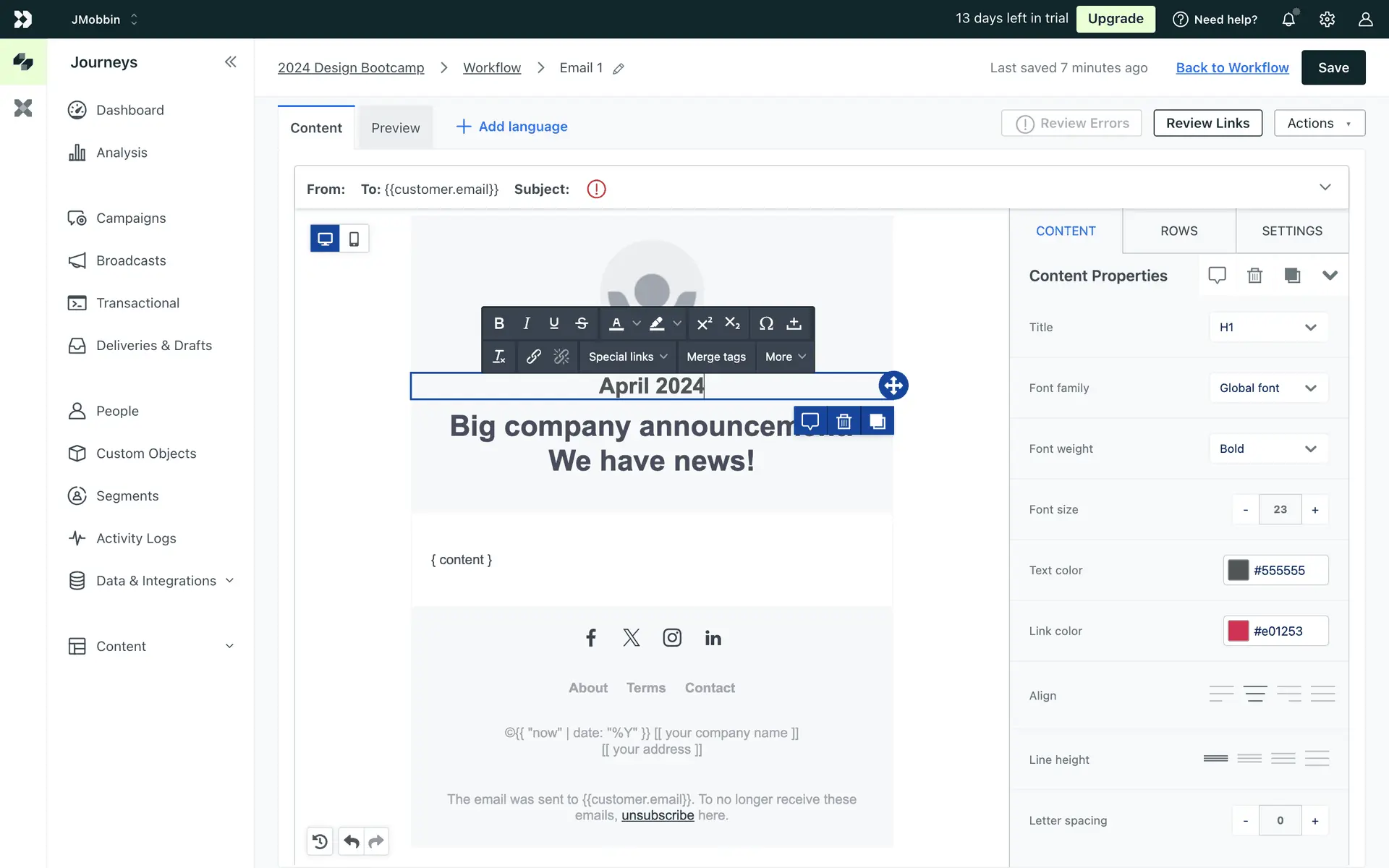
Task: Open the Font weight Bold dropdown
Action: coord(1268,448)
